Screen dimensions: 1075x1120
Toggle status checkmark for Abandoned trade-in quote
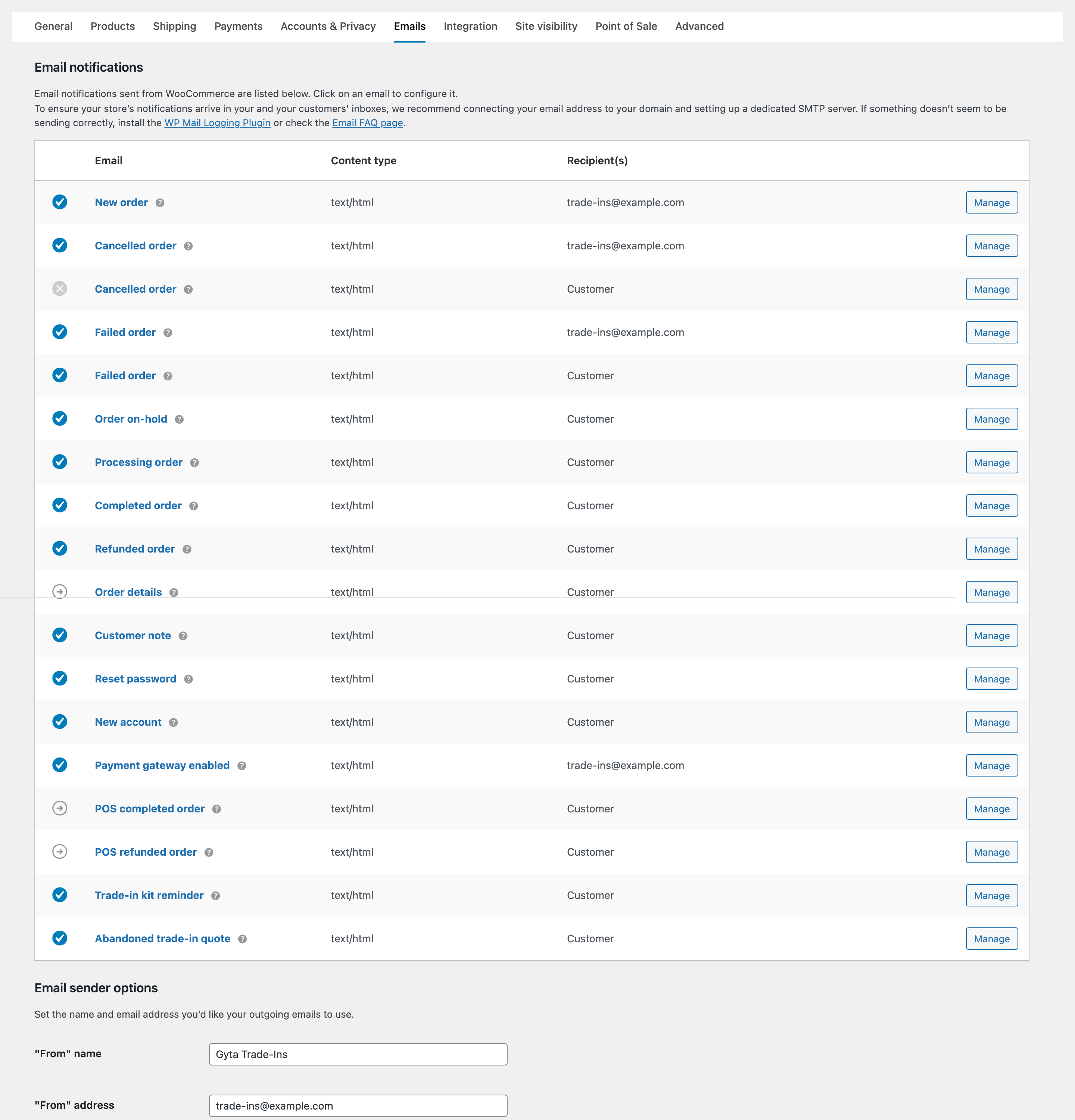pos(60,939)
